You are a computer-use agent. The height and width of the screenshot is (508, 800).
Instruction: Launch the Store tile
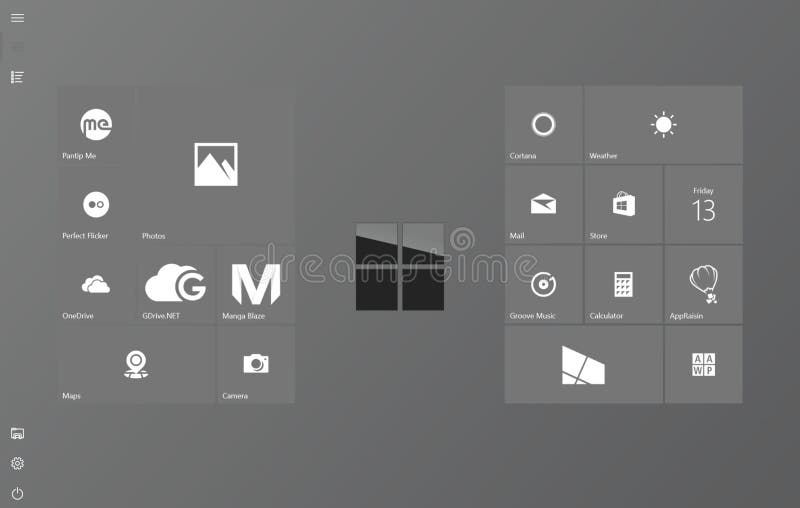tap(623, 205)
